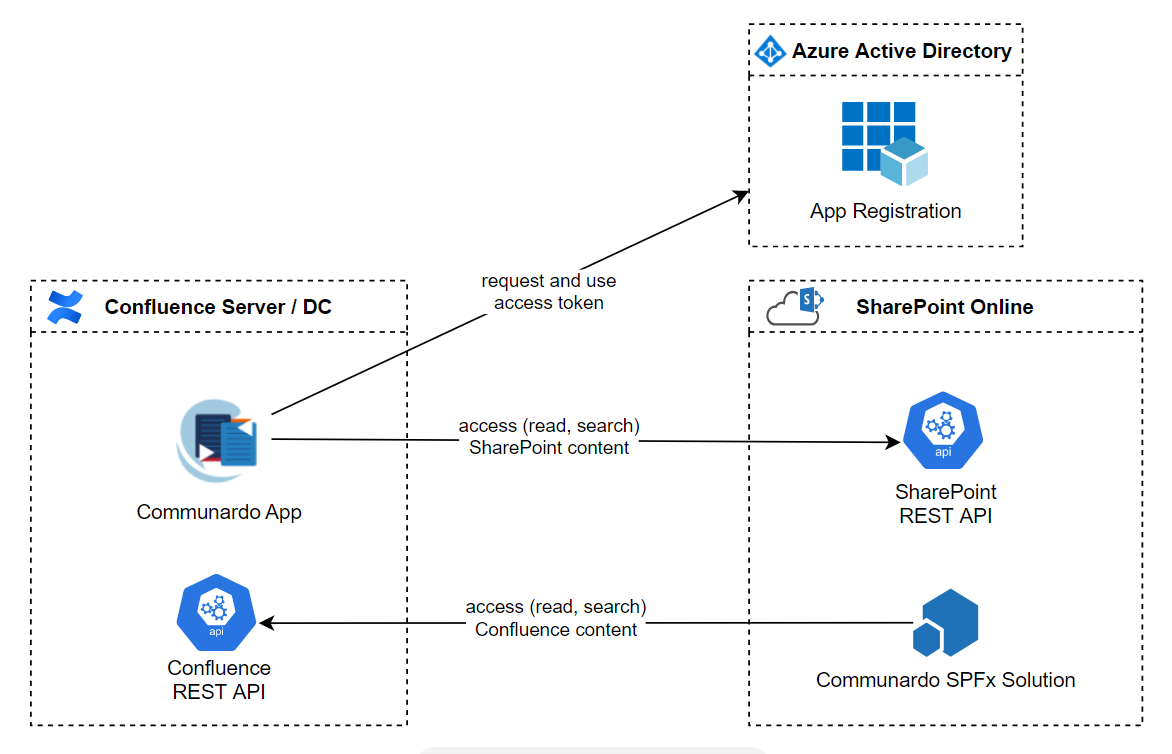Click the arrowhead pointing at Azure Active Directory

point(741,194)
